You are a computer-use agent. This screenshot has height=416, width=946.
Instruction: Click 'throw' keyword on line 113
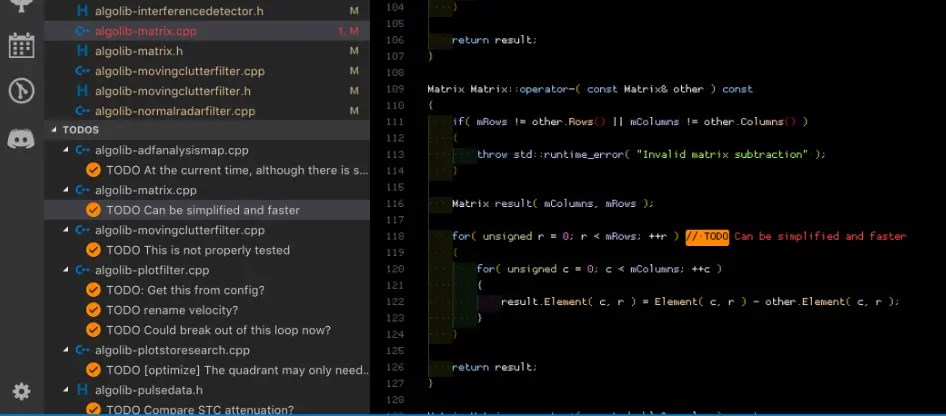click(x=492, y=154)
